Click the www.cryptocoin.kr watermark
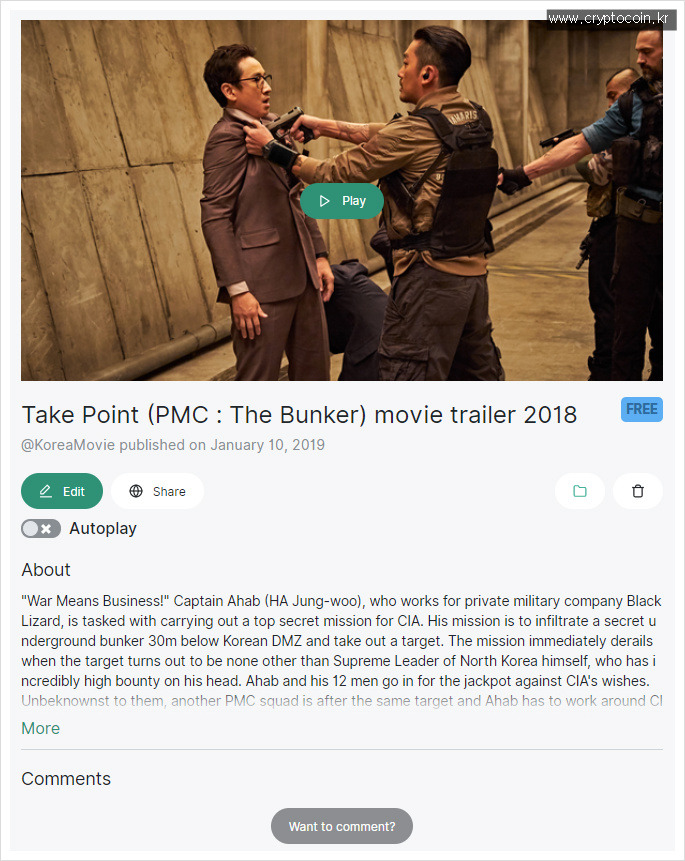The image size is (685, 861). [x=609, y=19]
